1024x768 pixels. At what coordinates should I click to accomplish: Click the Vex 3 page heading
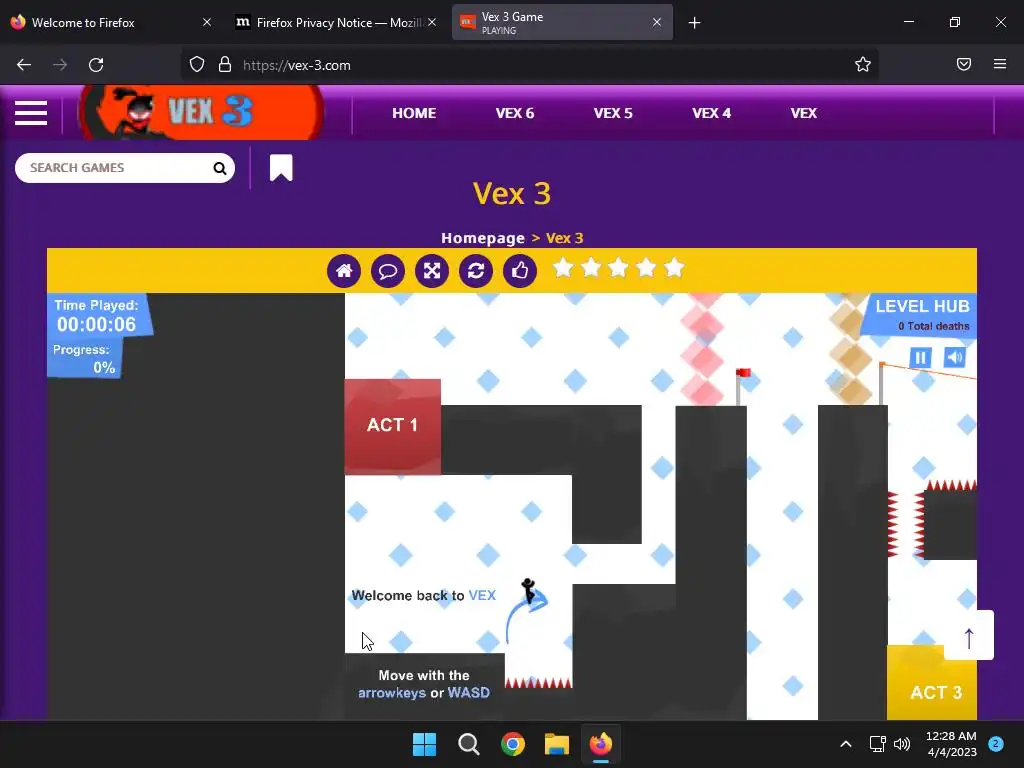512,193
